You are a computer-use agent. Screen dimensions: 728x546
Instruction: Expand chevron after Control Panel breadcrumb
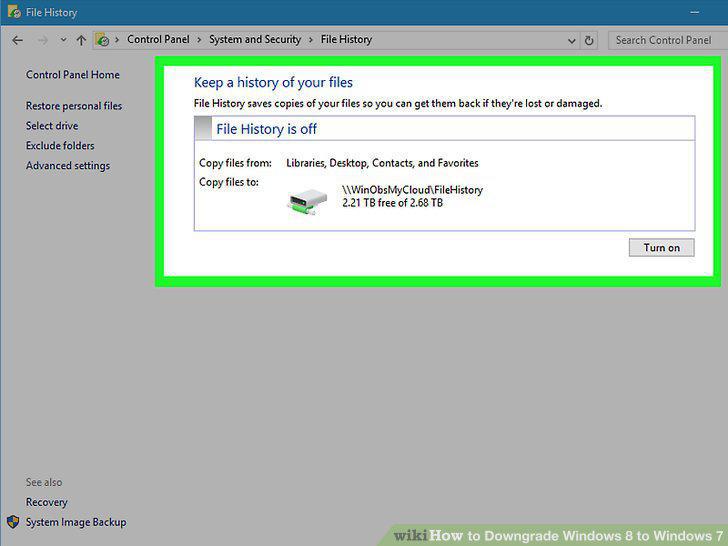199,40
